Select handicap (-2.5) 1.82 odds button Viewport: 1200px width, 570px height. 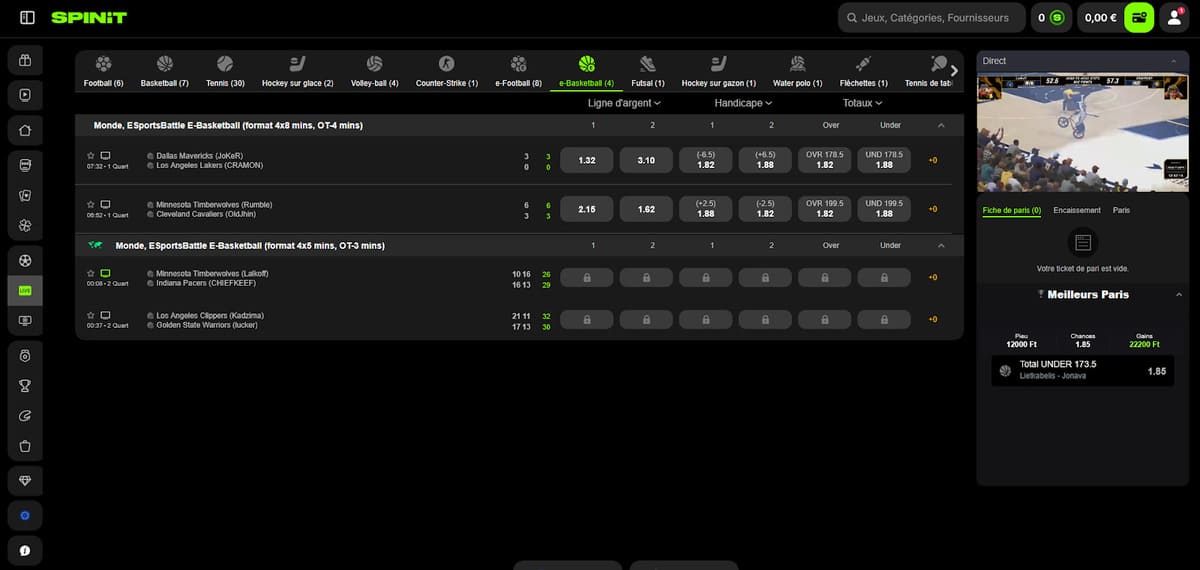click(x=765, y=209)
